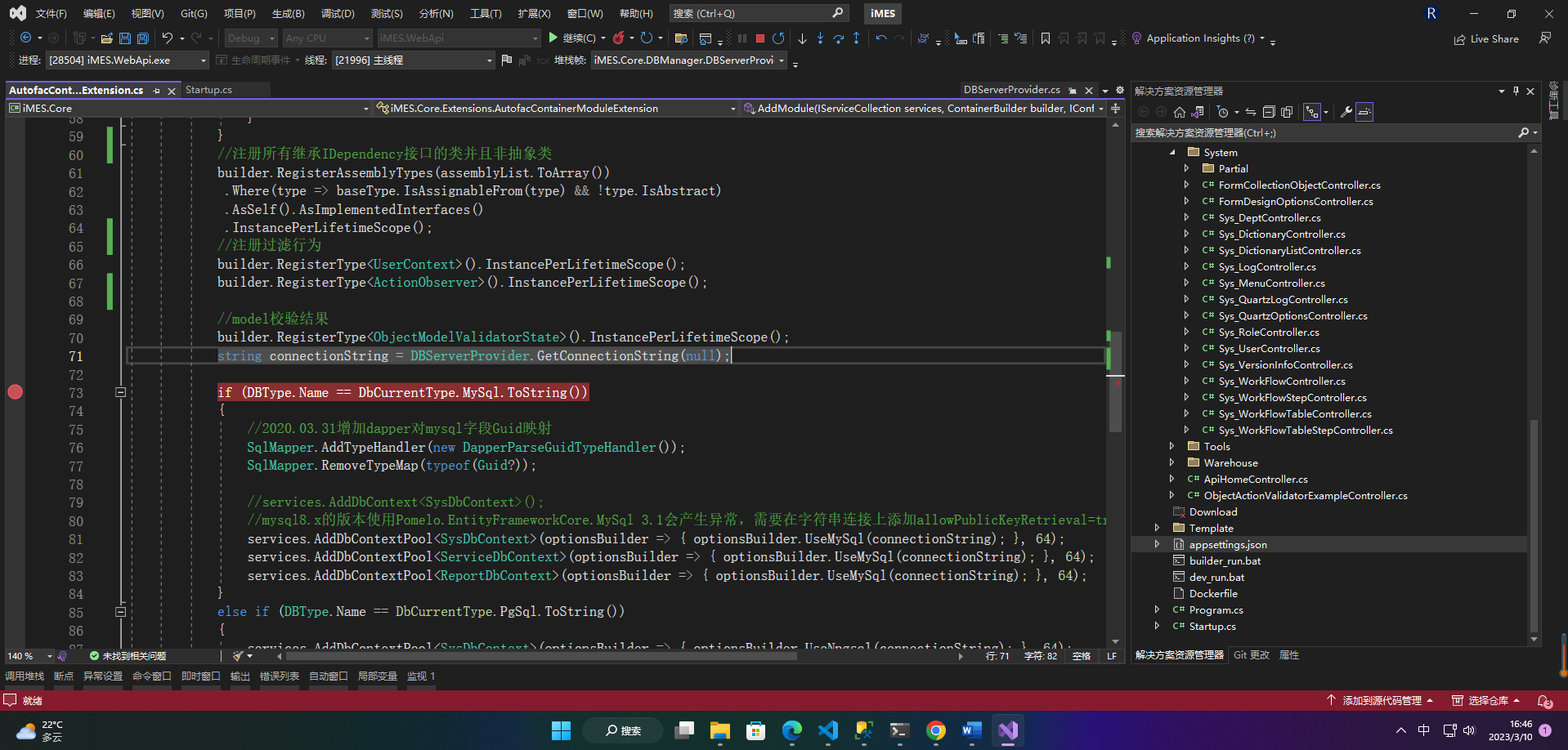The height and width of the screenshot is (750, 1568).
Task: Open Google Chrome from the Windows taskbar
Action: 936,730
